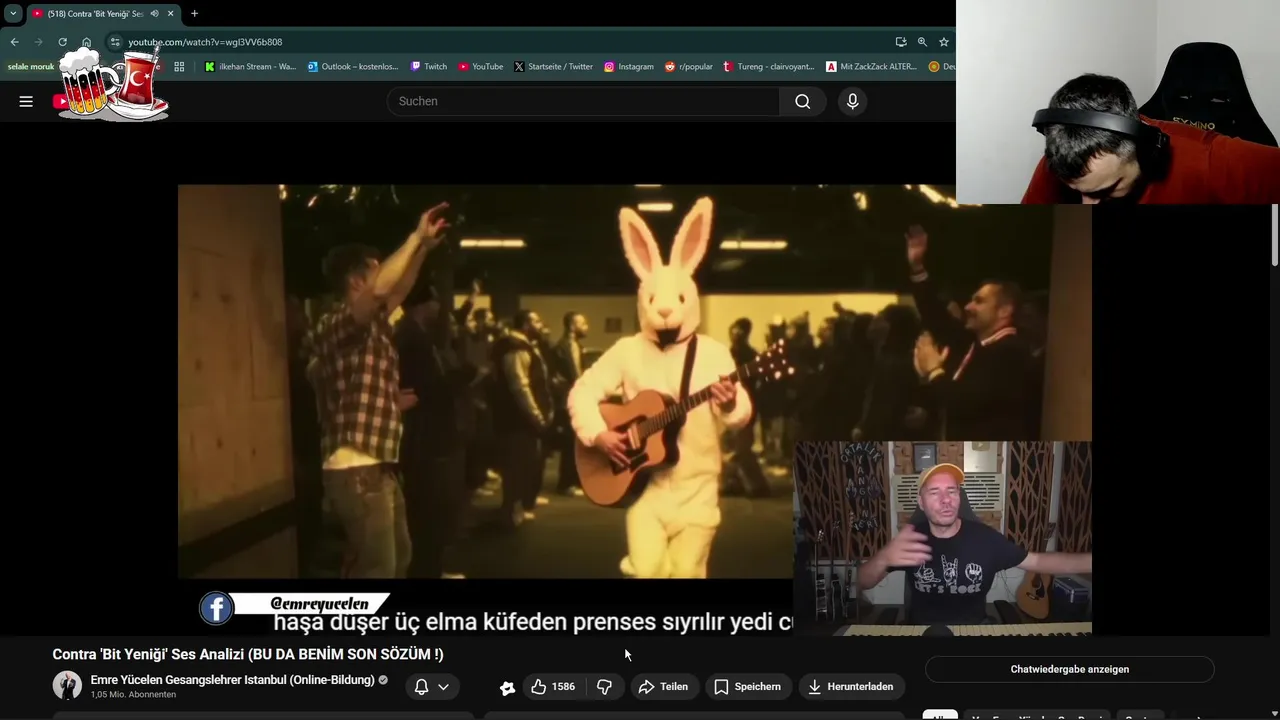1280x720 pixels.
Task: Mute the tab via speaker icon
Action: coord(154,13)
